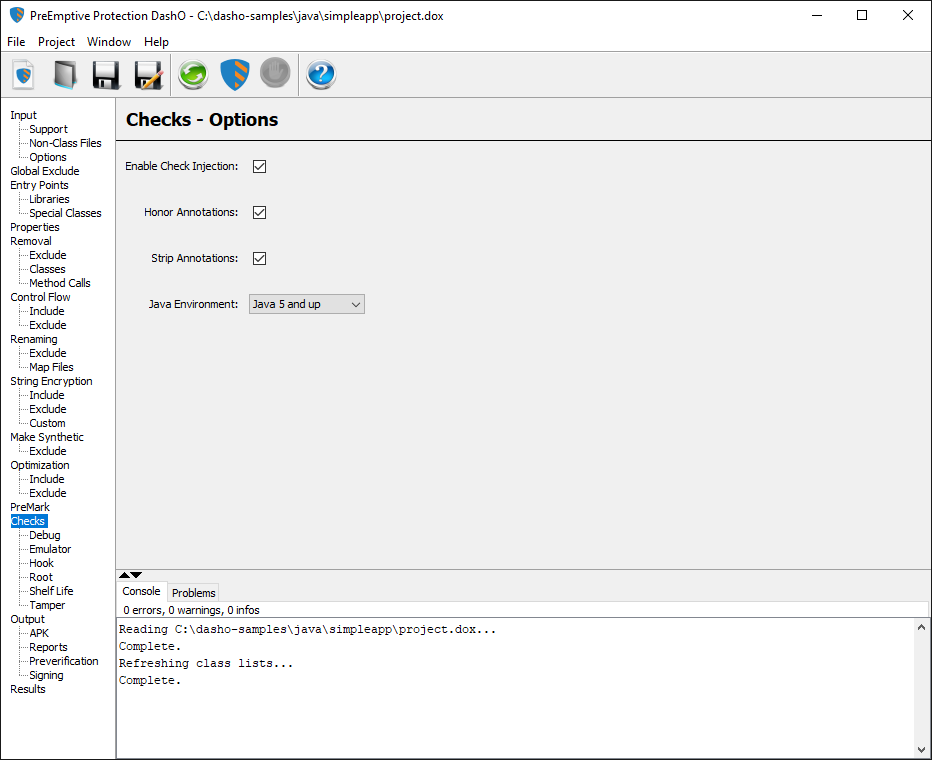This screenshot has width=932, height=760.
Task: Click the New Project toolbar icon
Action: tap(24, 75)
